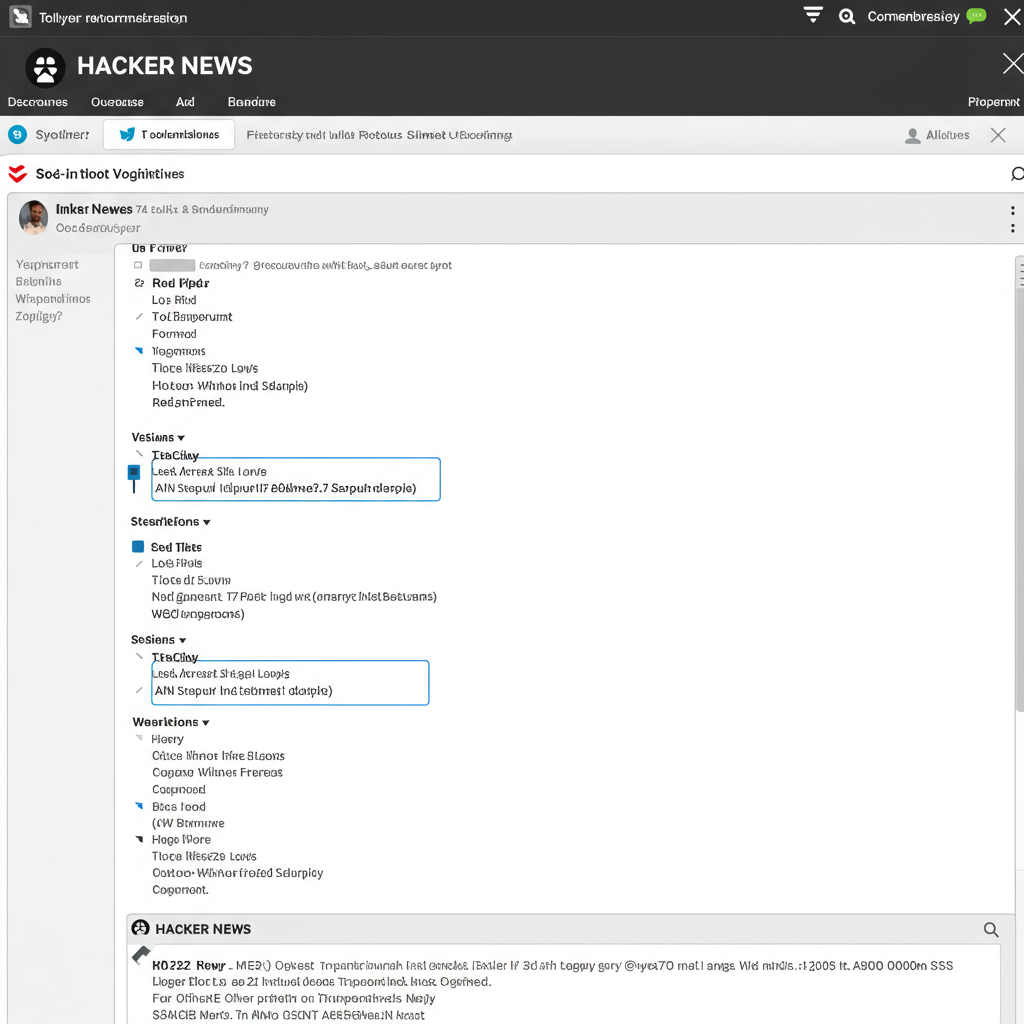Image resolution: width=1024 pixels, height=1024 pixels.
Task: Click the red chevron icon beside Soe-in tloot
Action: coord(18,174)
